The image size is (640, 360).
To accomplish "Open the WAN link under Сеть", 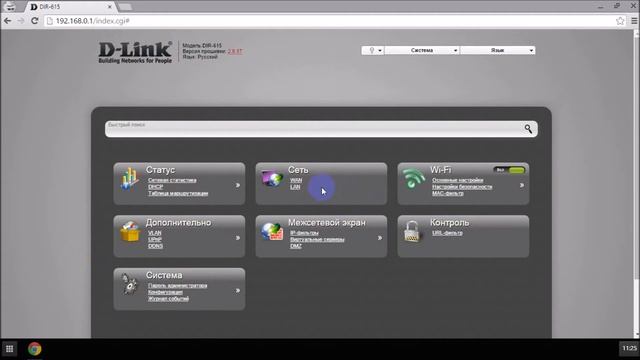I will coord(296,180).
